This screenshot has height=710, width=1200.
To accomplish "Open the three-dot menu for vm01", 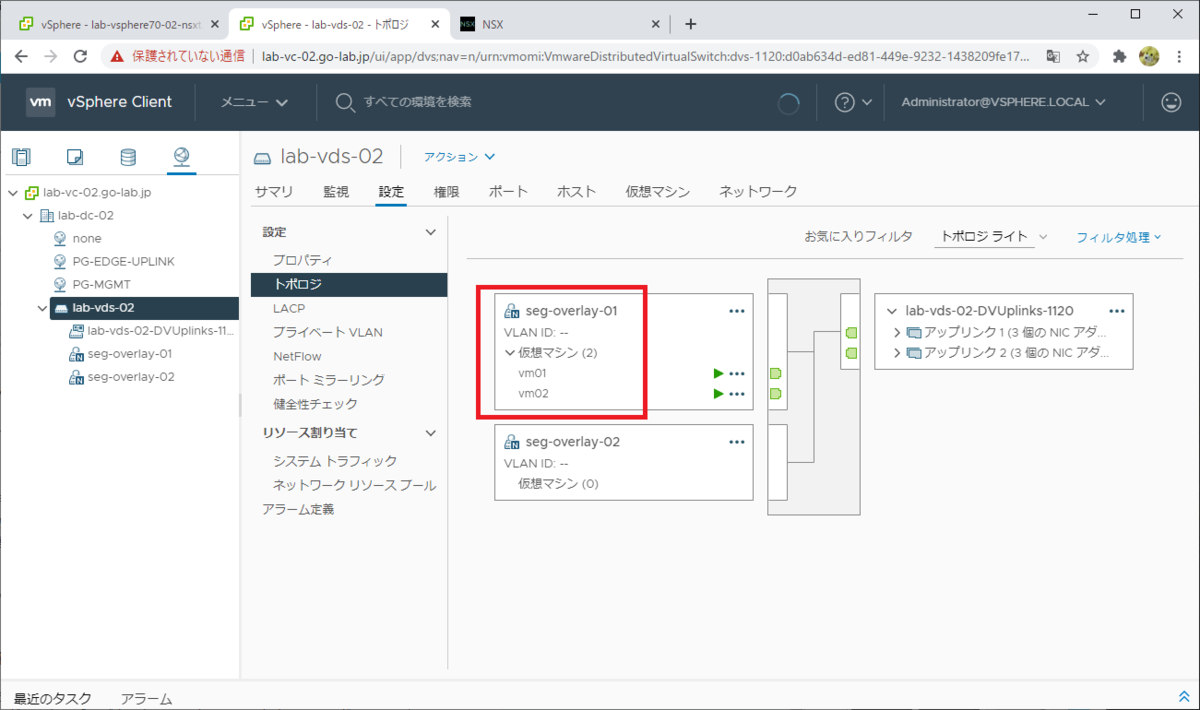I will click(x=737, y=373).
